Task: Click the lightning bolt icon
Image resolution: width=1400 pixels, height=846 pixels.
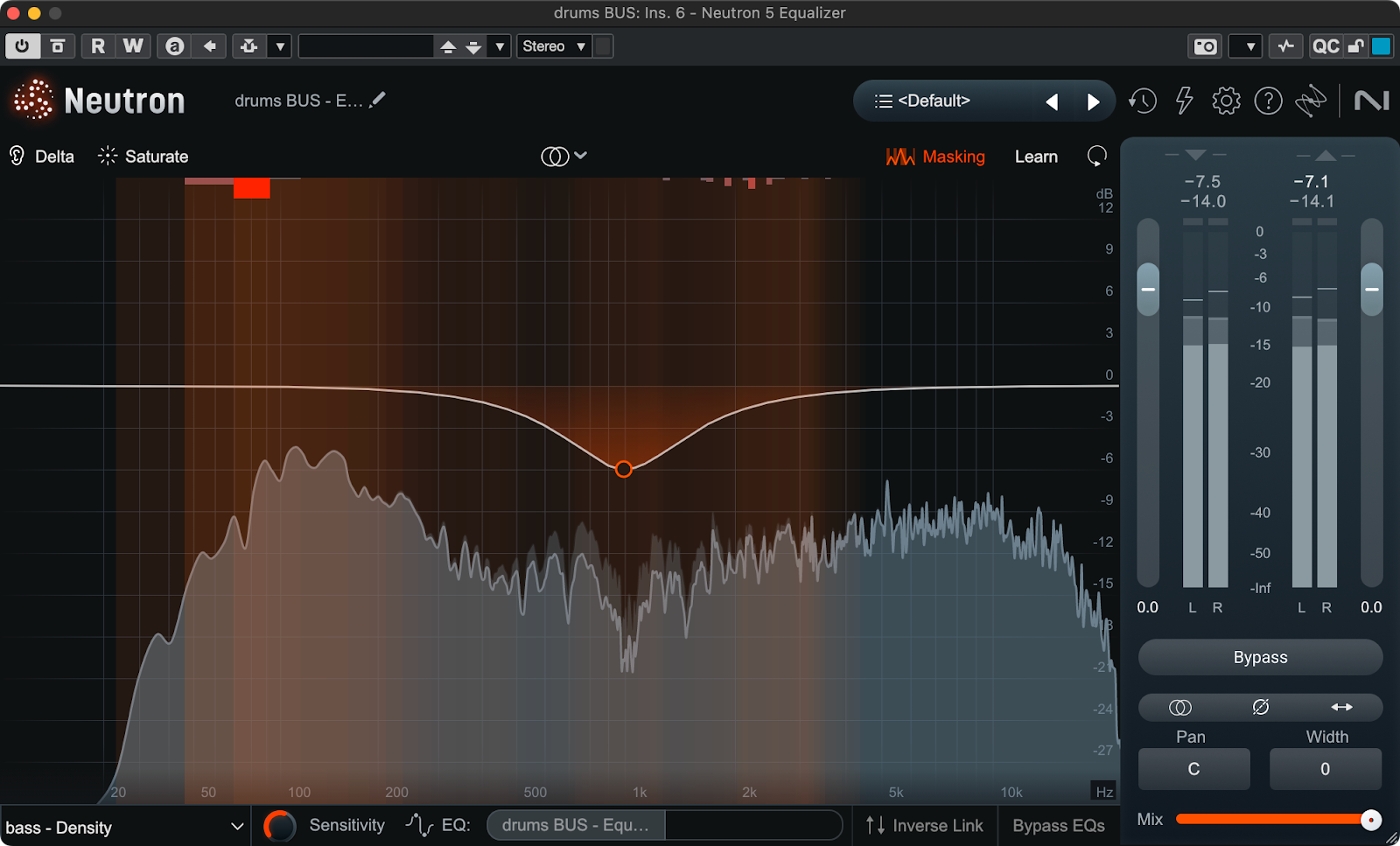Action: pos(1184,101)
